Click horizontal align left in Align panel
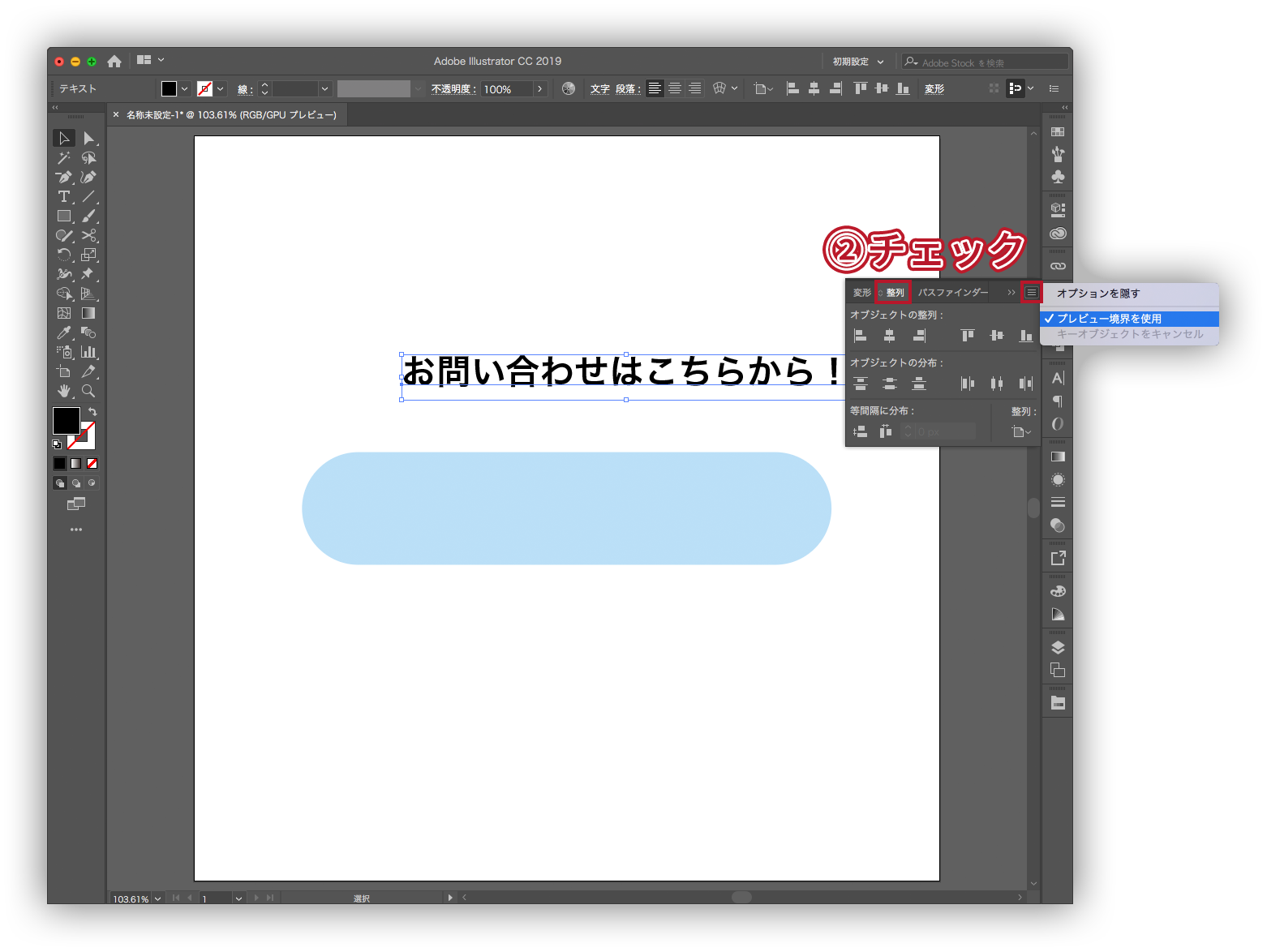The width and height of the screenshot is (1267, 952). point(861,336)
